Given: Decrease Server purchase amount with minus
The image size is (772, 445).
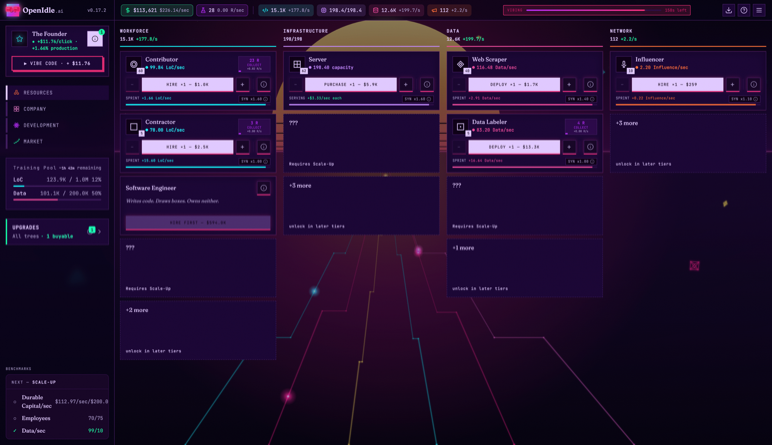Looking at the screenshot, I should point(295,85).
